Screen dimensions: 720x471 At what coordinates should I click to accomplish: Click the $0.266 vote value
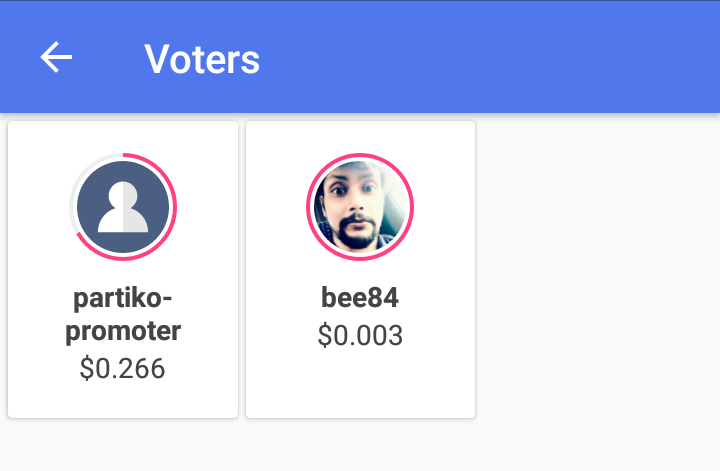point(122,369)
